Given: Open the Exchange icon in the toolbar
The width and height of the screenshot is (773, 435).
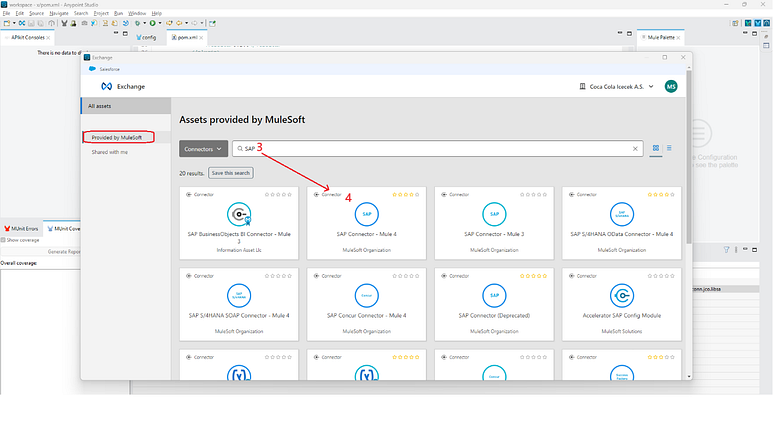Looking at the screenshot, I should point(22,23).
